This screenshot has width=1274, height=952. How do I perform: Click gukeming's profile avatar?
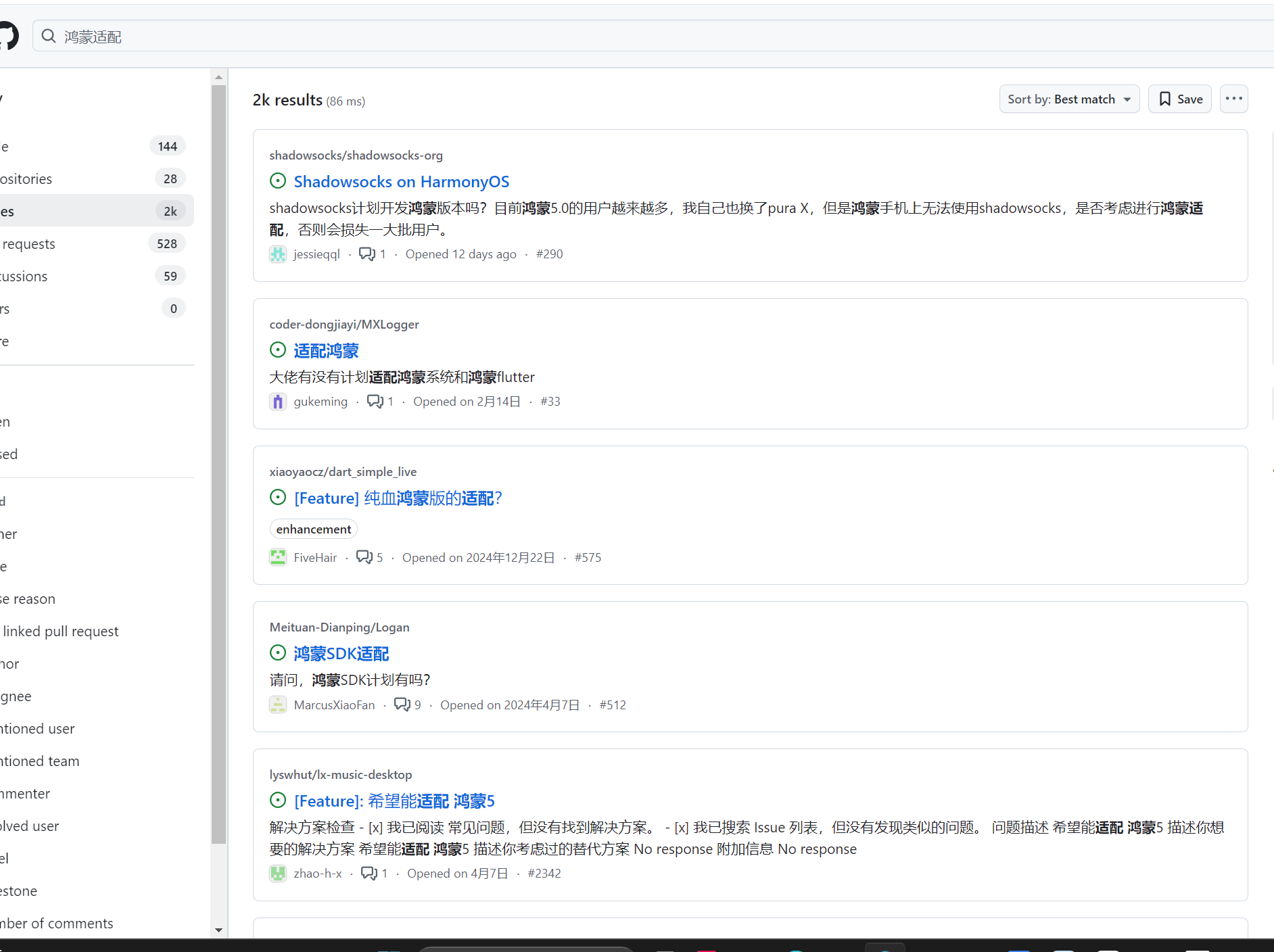point(278,401)
